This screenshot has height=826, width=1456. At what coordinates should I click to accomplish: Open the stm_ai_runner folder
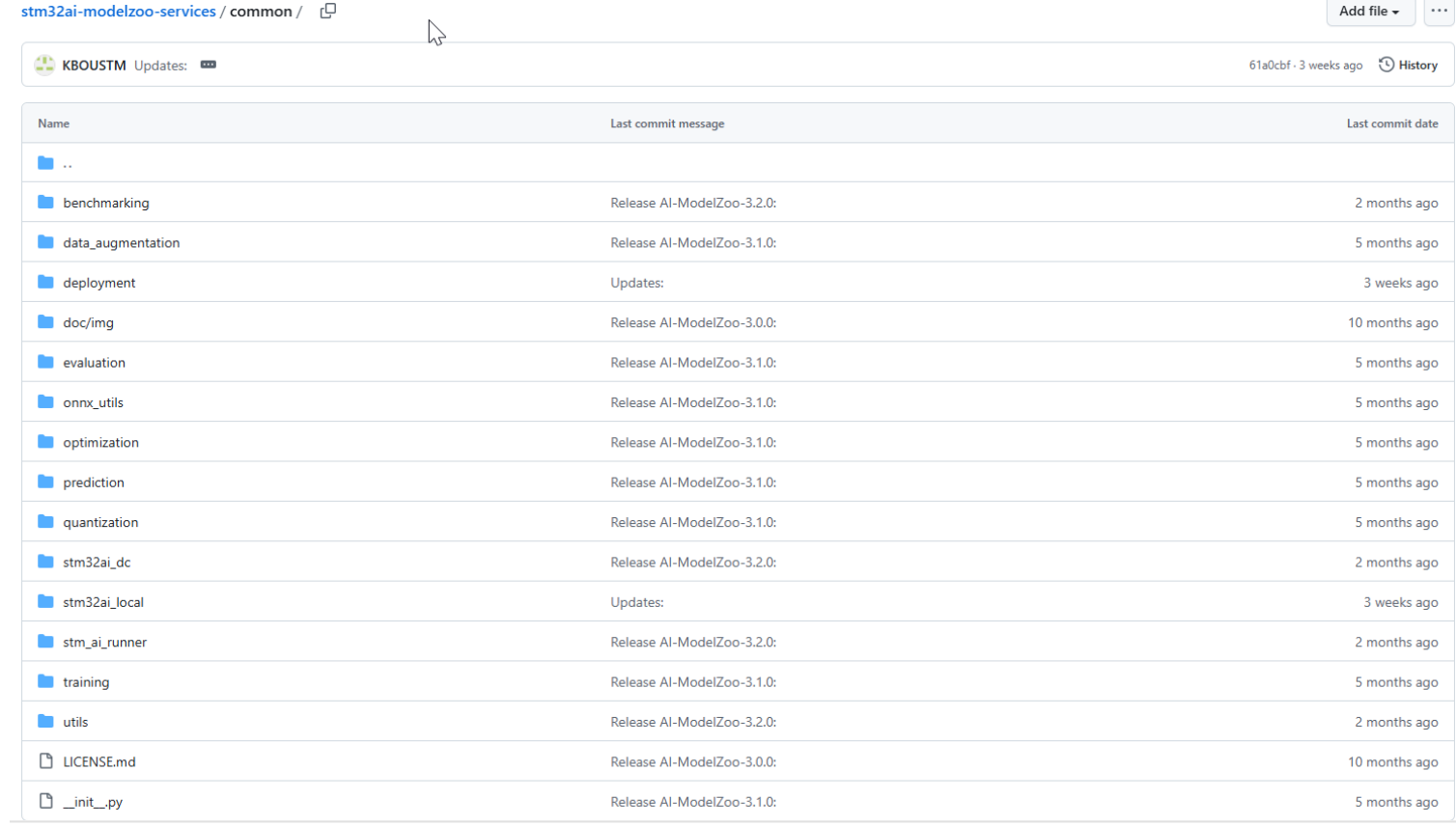pos(104,642)
